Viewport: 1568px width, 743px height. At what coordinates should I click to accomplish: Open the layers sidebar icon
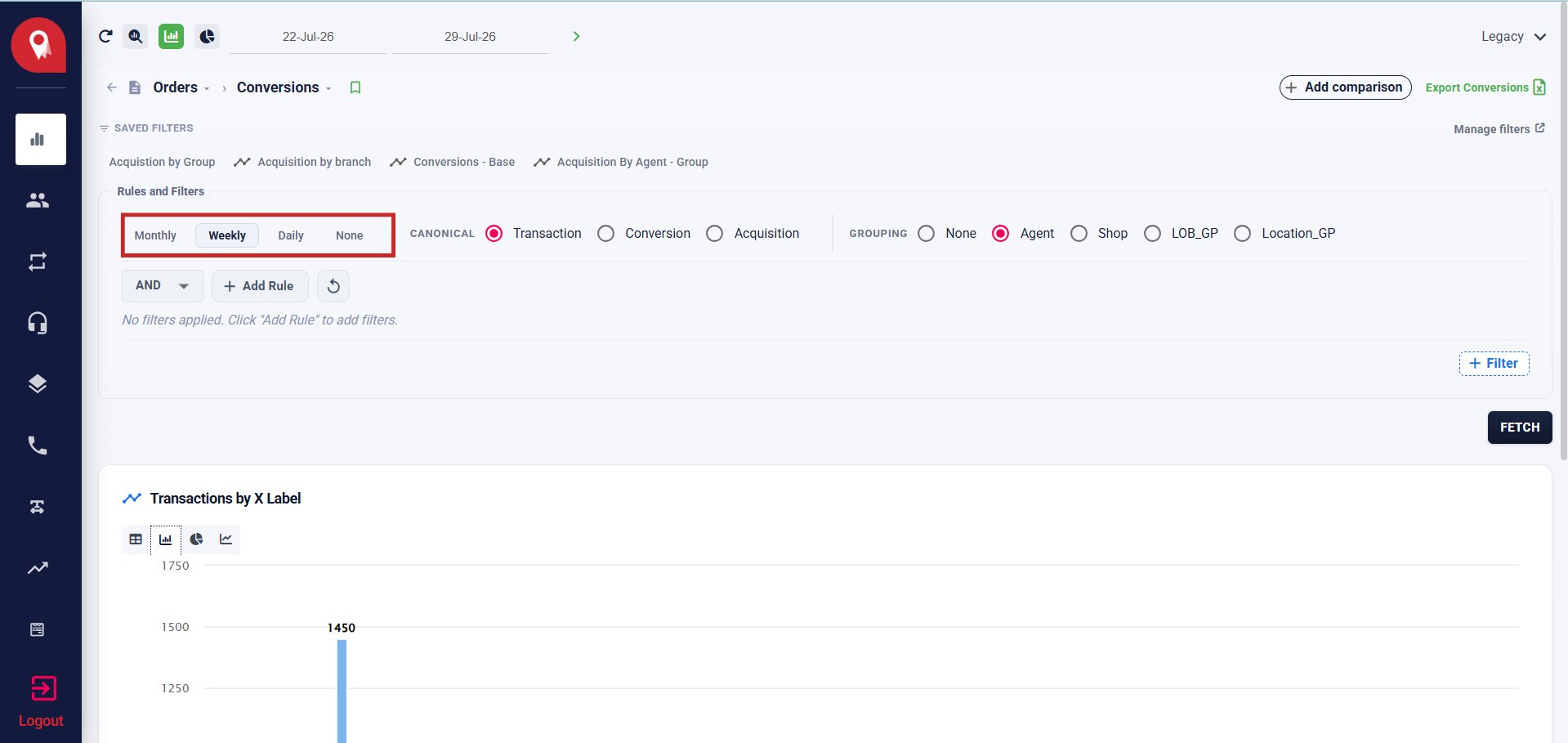(38, 384)
